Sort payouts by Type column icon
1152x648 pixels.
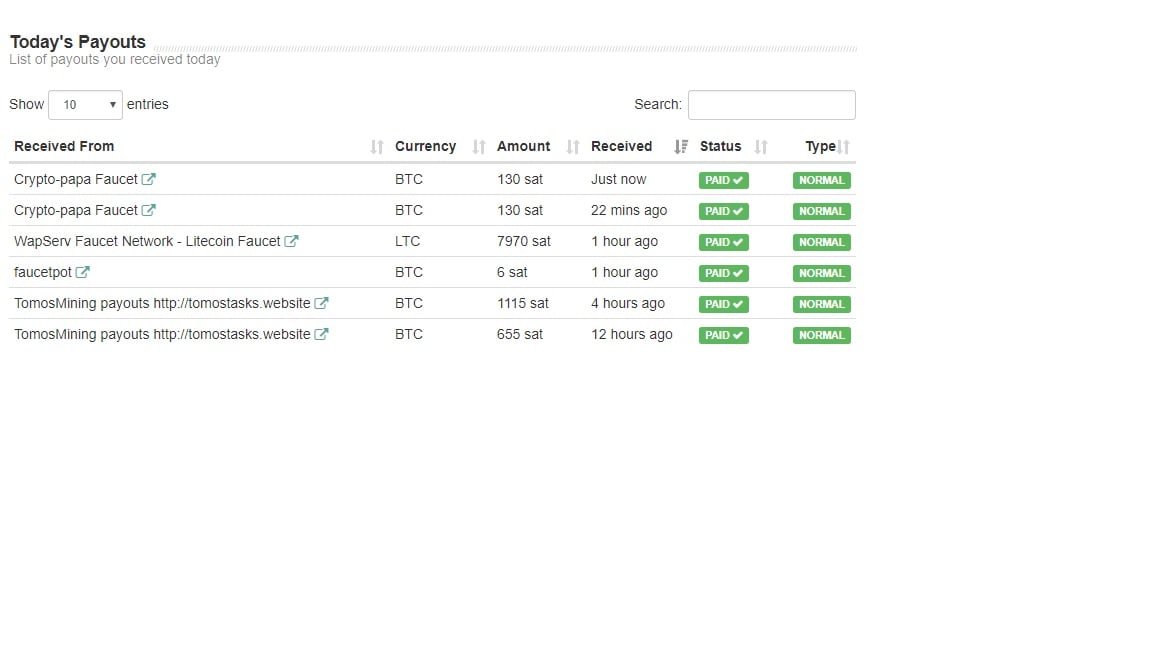pos(844,147)
